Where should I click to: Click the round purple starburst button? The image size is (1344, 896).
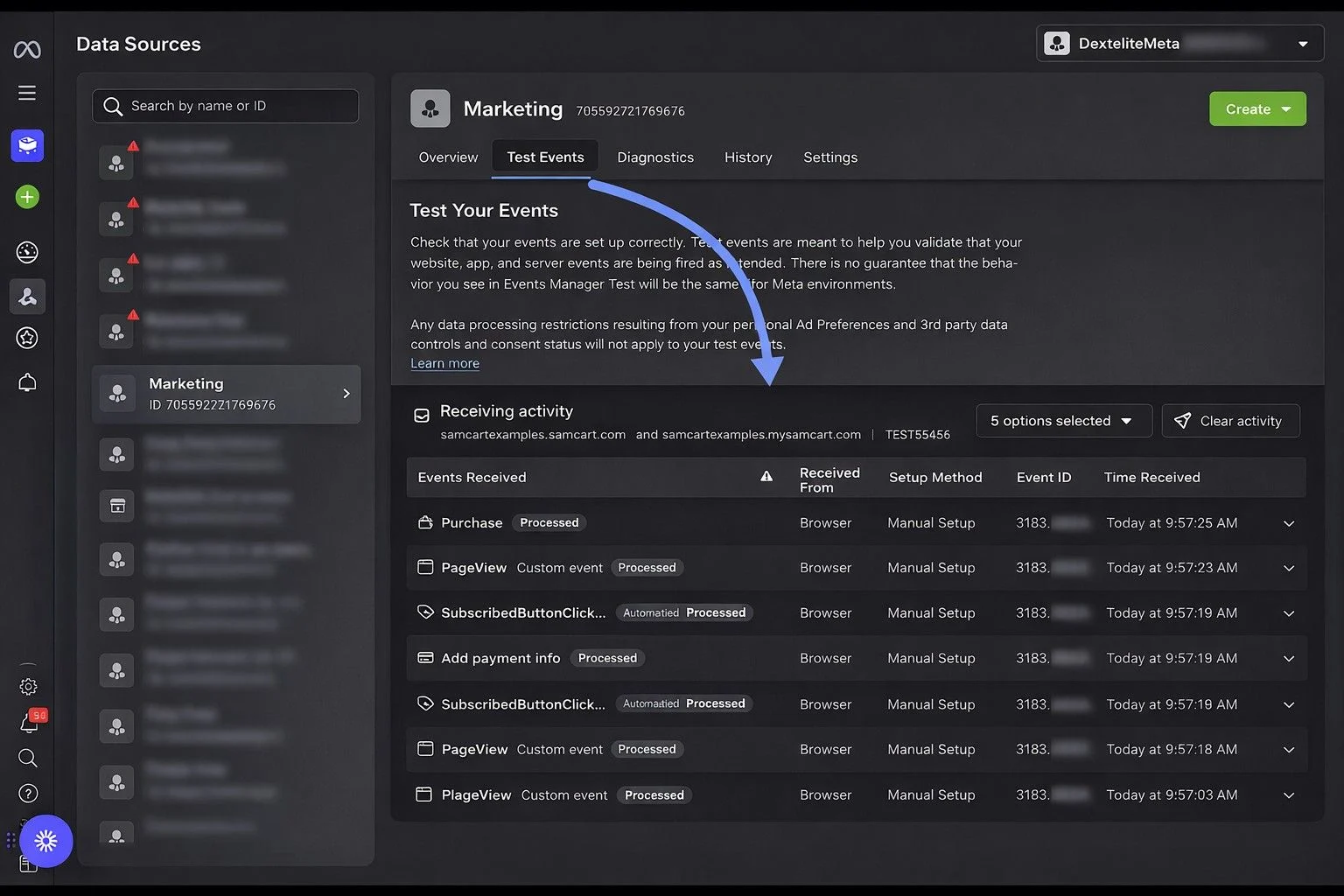[45, 841]
